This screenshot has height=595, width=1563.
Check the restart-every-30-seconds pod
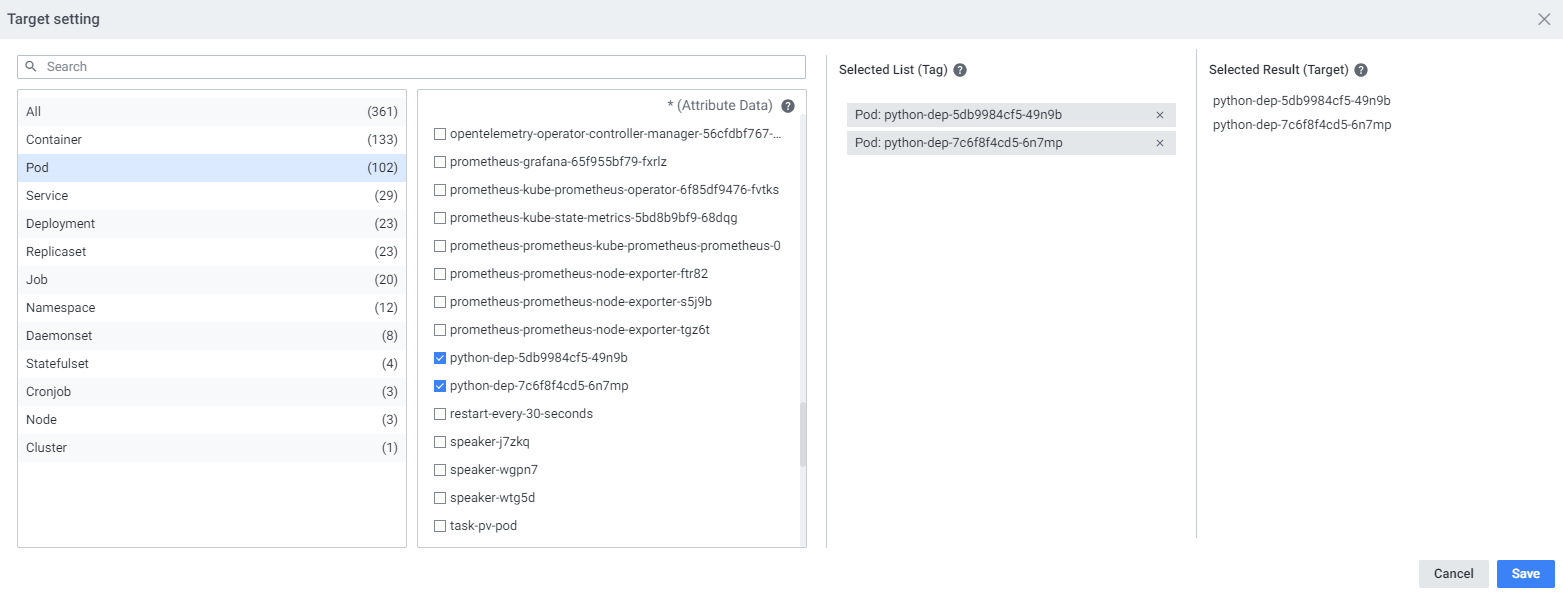(x=440, y=414)
